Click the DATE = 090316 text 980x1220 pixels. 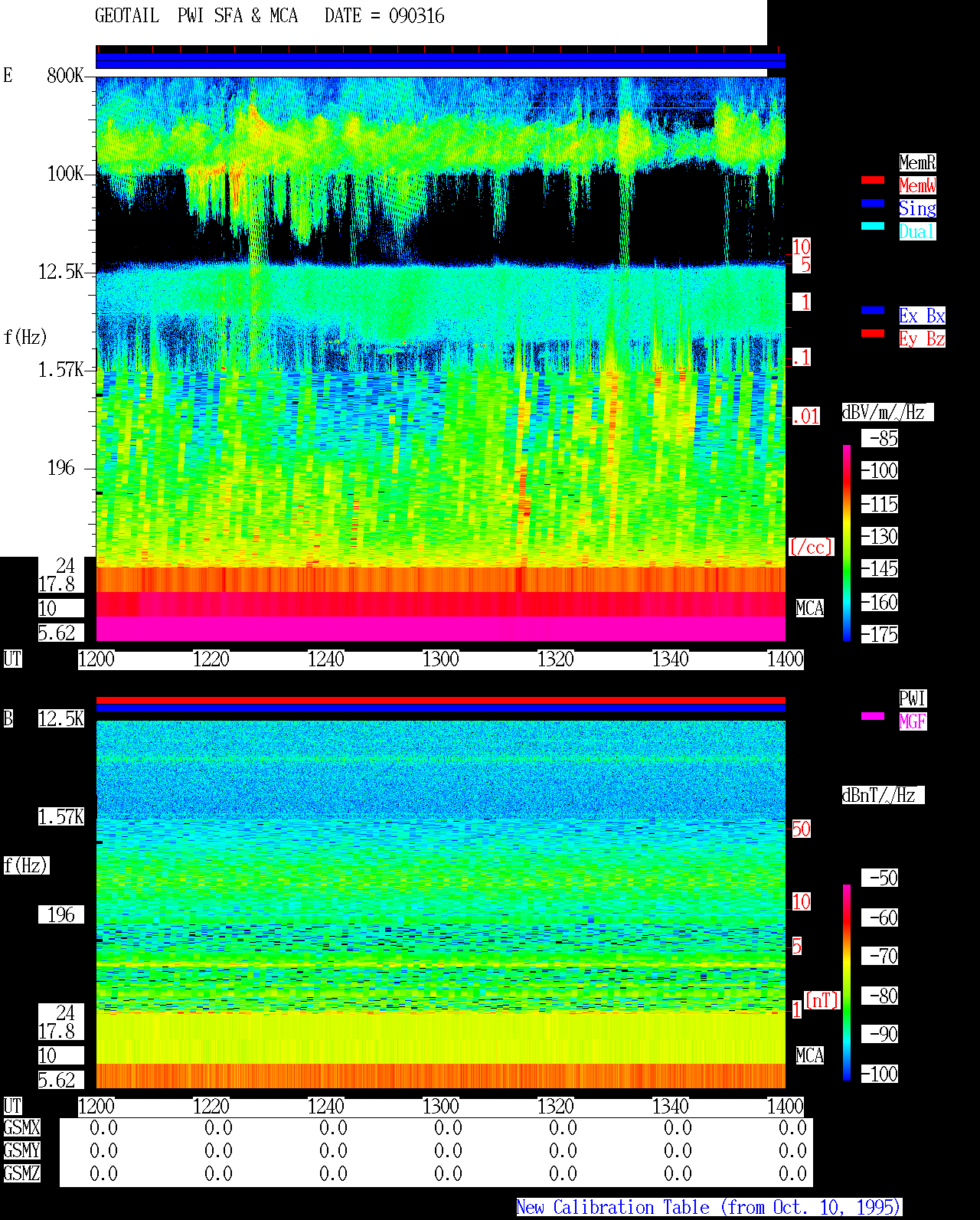(384, 16)
